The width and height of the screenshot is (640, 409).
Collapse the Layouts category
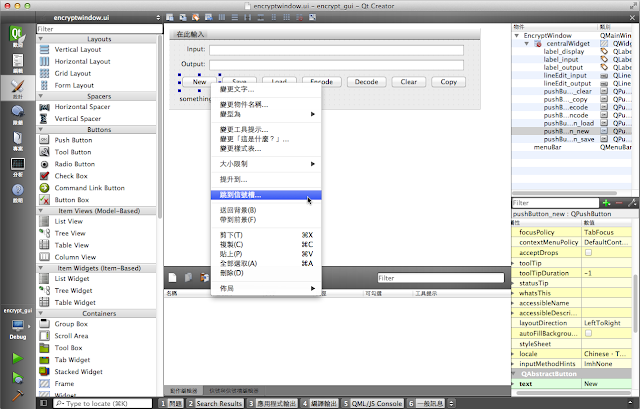tap(40, 39)
